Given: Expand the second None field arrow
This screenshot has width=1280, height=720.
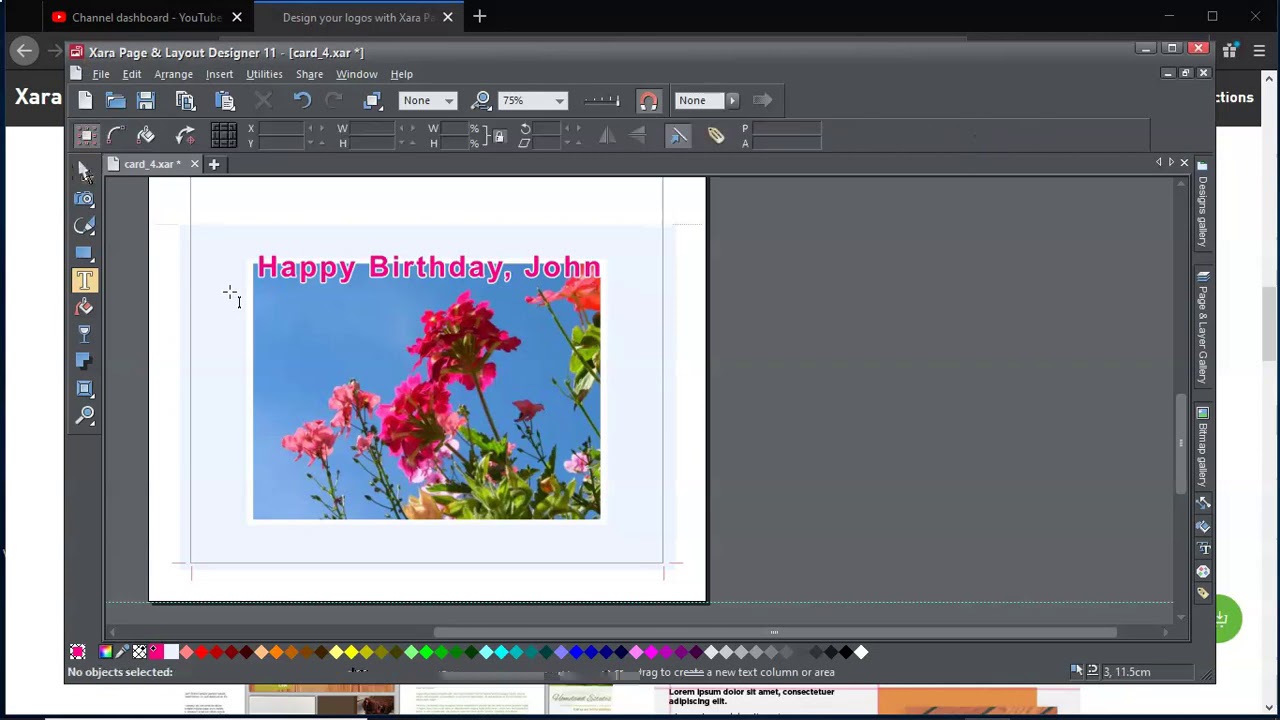Looking at the screenshot, I should click(x=732, y=100).
